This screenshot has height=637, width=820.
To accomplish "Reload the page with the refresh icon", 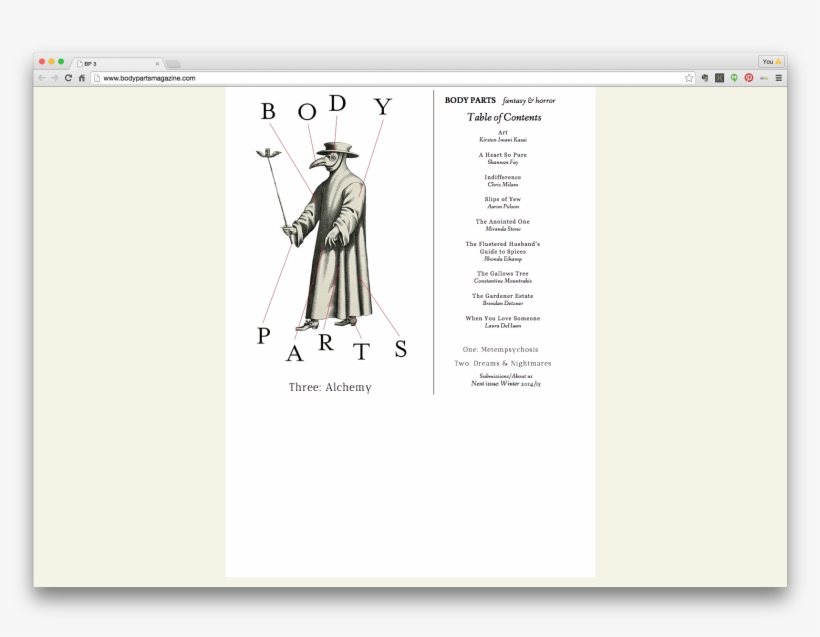I will (68, 78).
